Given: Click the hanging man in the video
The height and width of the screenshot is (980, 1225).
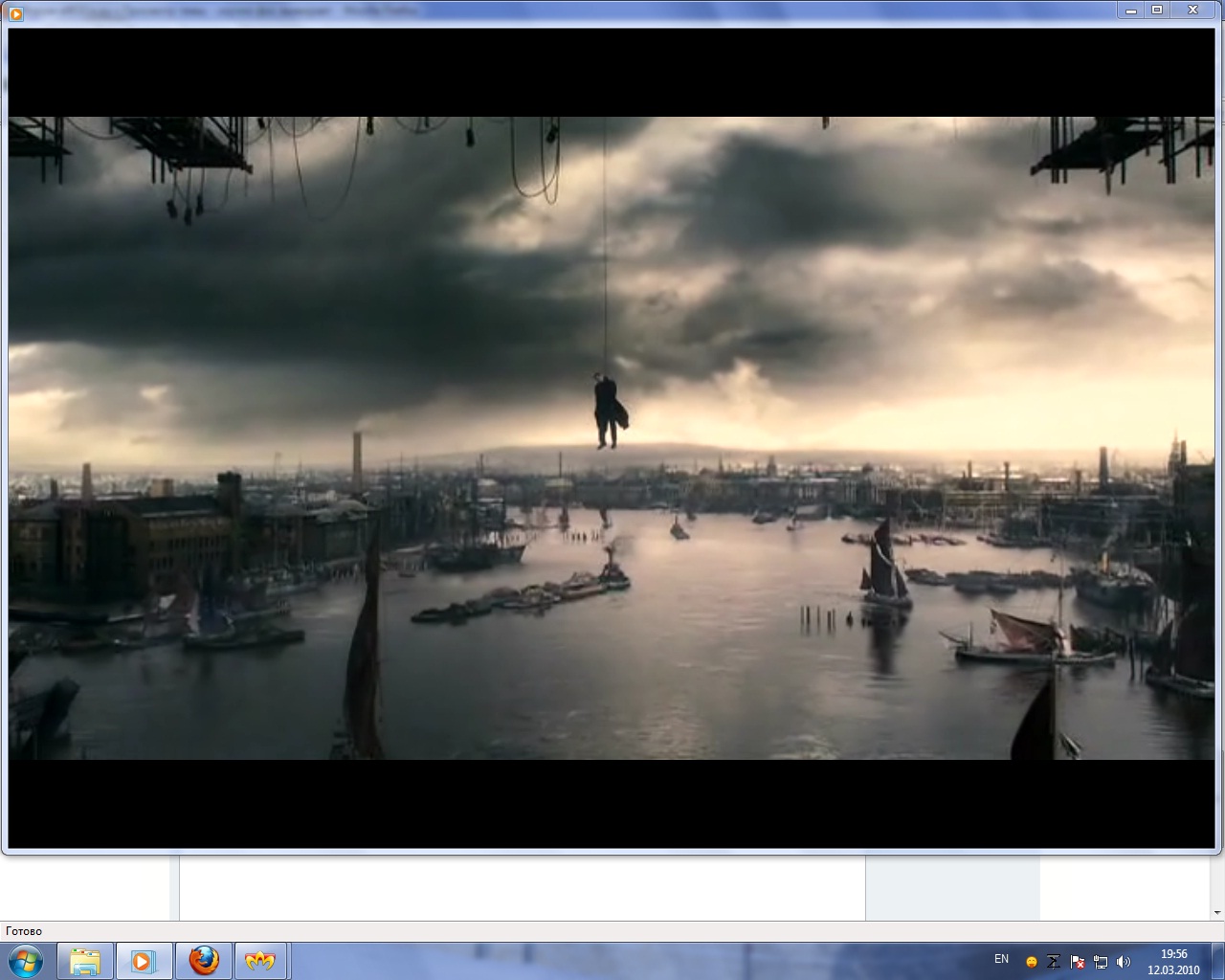Looking at the screenshot, I should [x=608, y=411].
